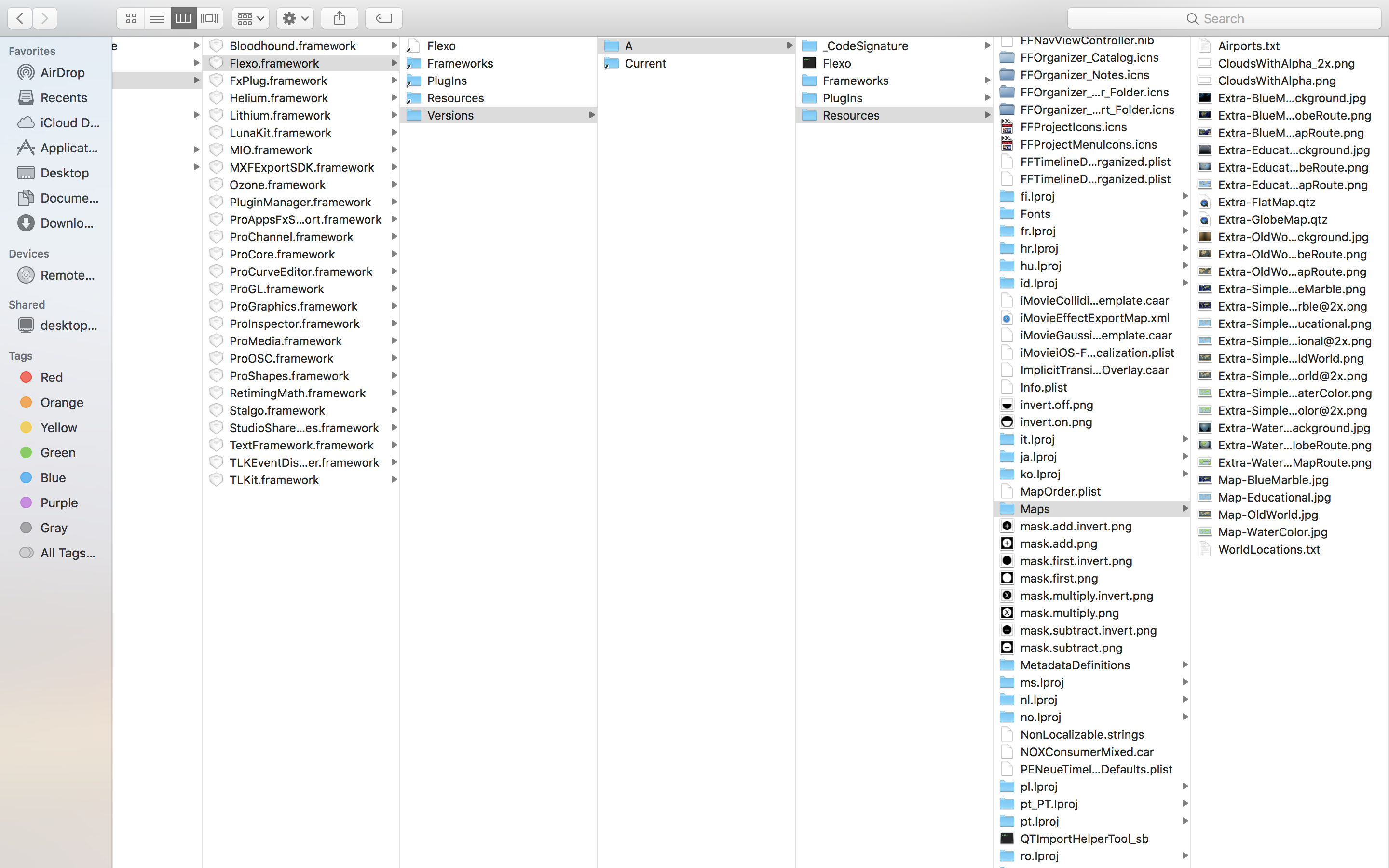Select the Current folder alias
The image size is (1389, 868).
tap(645, 64)
